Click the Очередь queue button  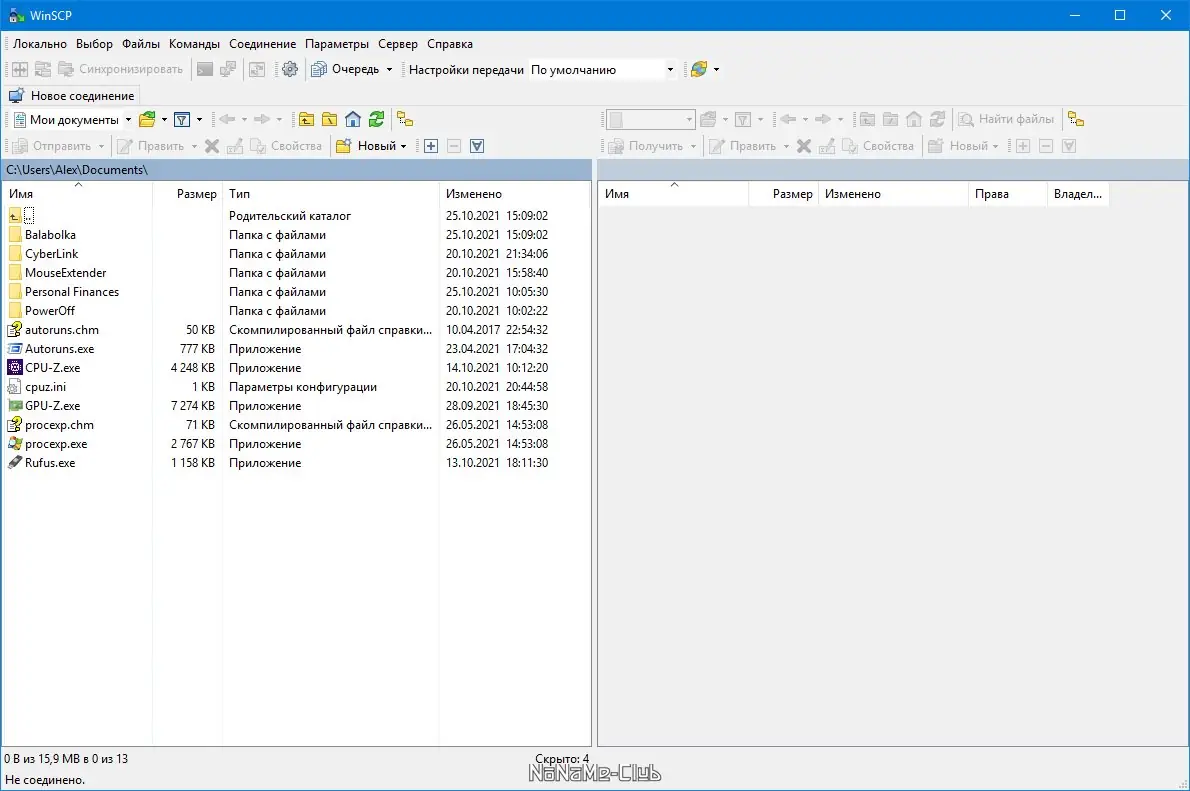click(x=345, y=69)
